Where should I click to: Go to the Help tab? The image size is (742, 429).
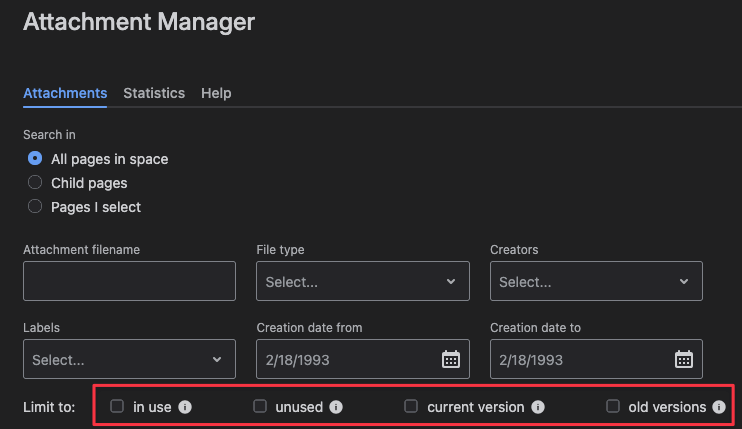click(216, 93)
